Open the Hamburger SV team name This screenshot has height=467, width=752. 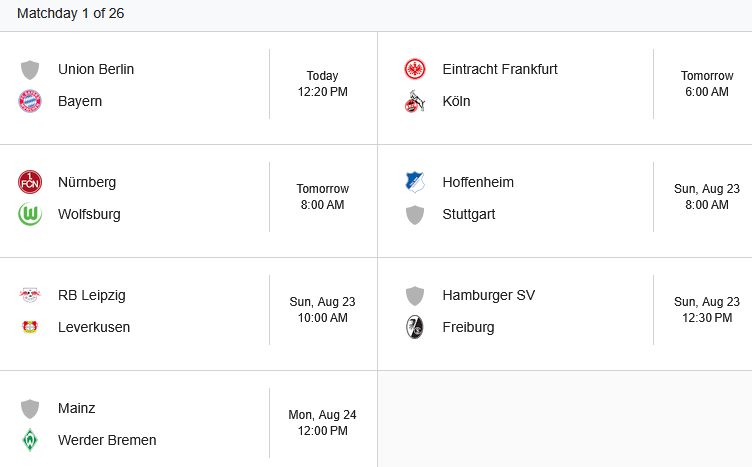pos(489,295)
